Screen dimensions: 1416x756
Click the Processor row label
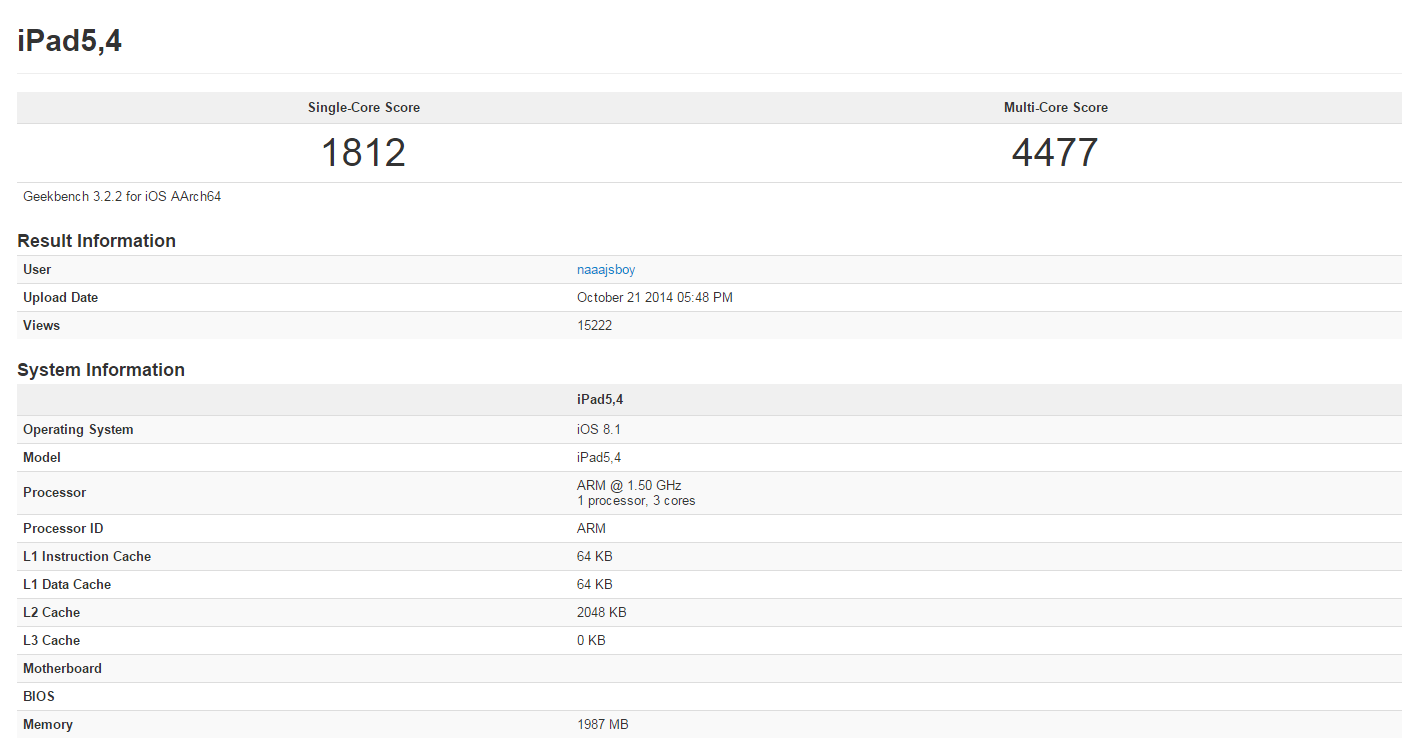(54, 493)
